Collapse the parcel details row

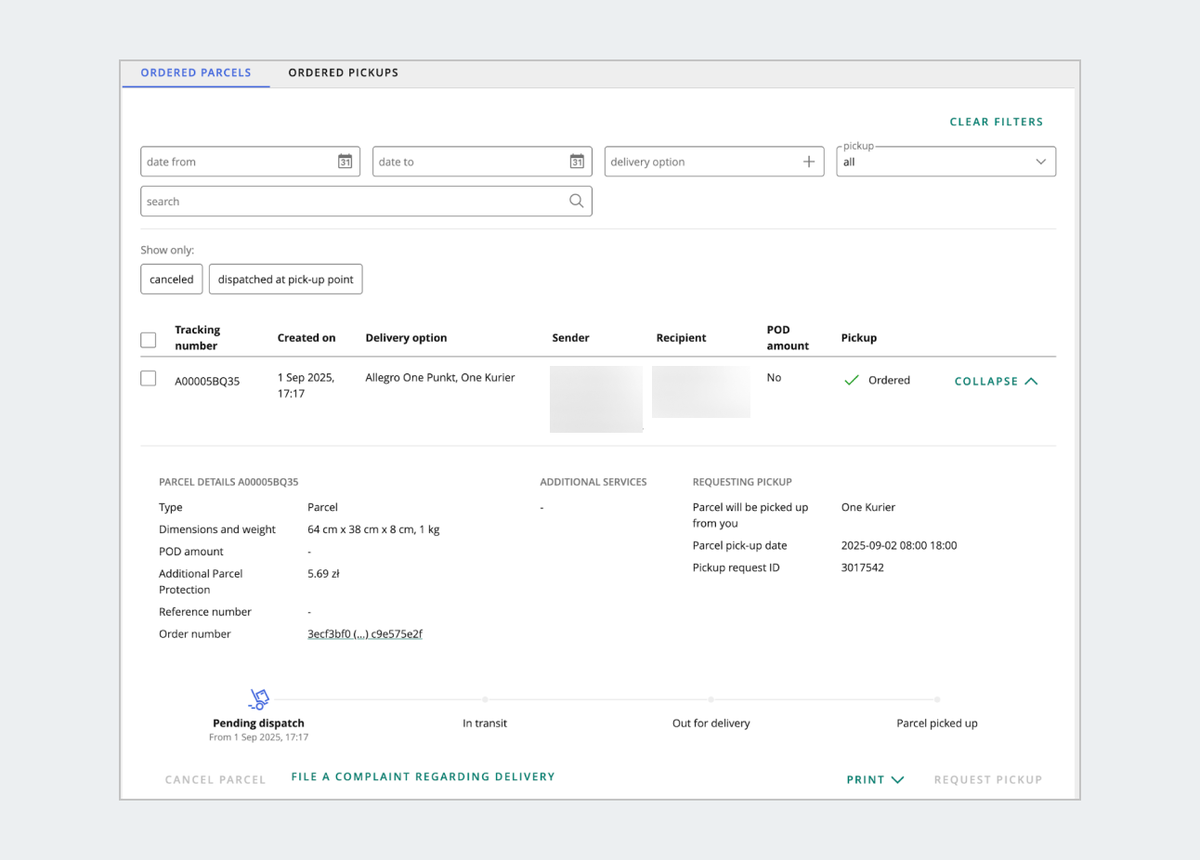tap(996, 381)
